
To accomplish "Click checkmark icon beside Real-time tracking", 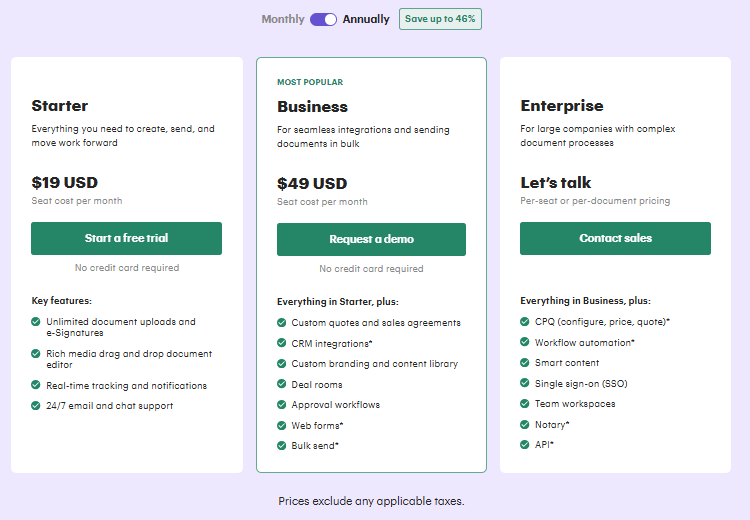I will tap(36, 385).
